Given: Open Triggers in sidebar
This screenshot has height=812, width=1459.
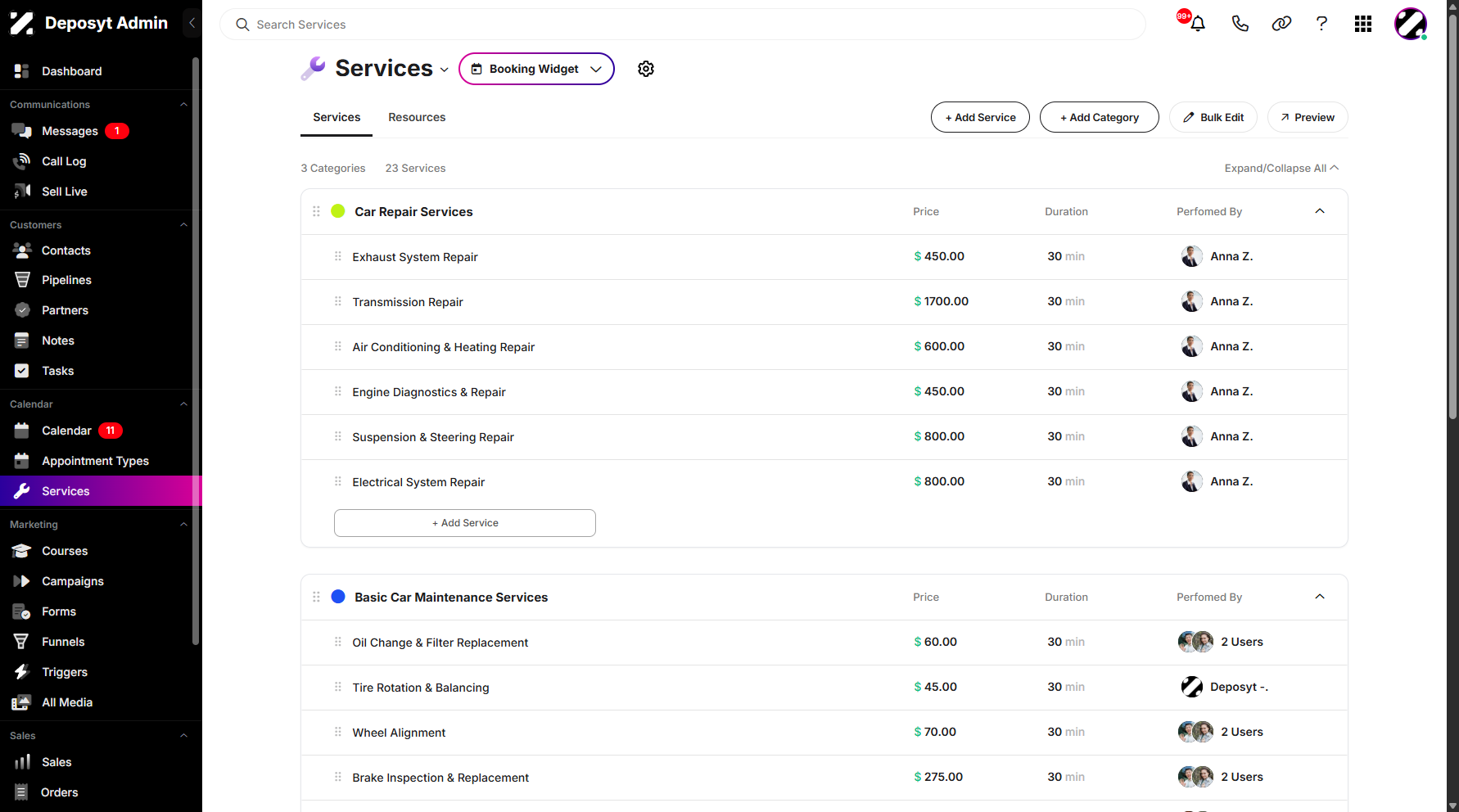Looking at the screenshot, I should coord(65,672).
